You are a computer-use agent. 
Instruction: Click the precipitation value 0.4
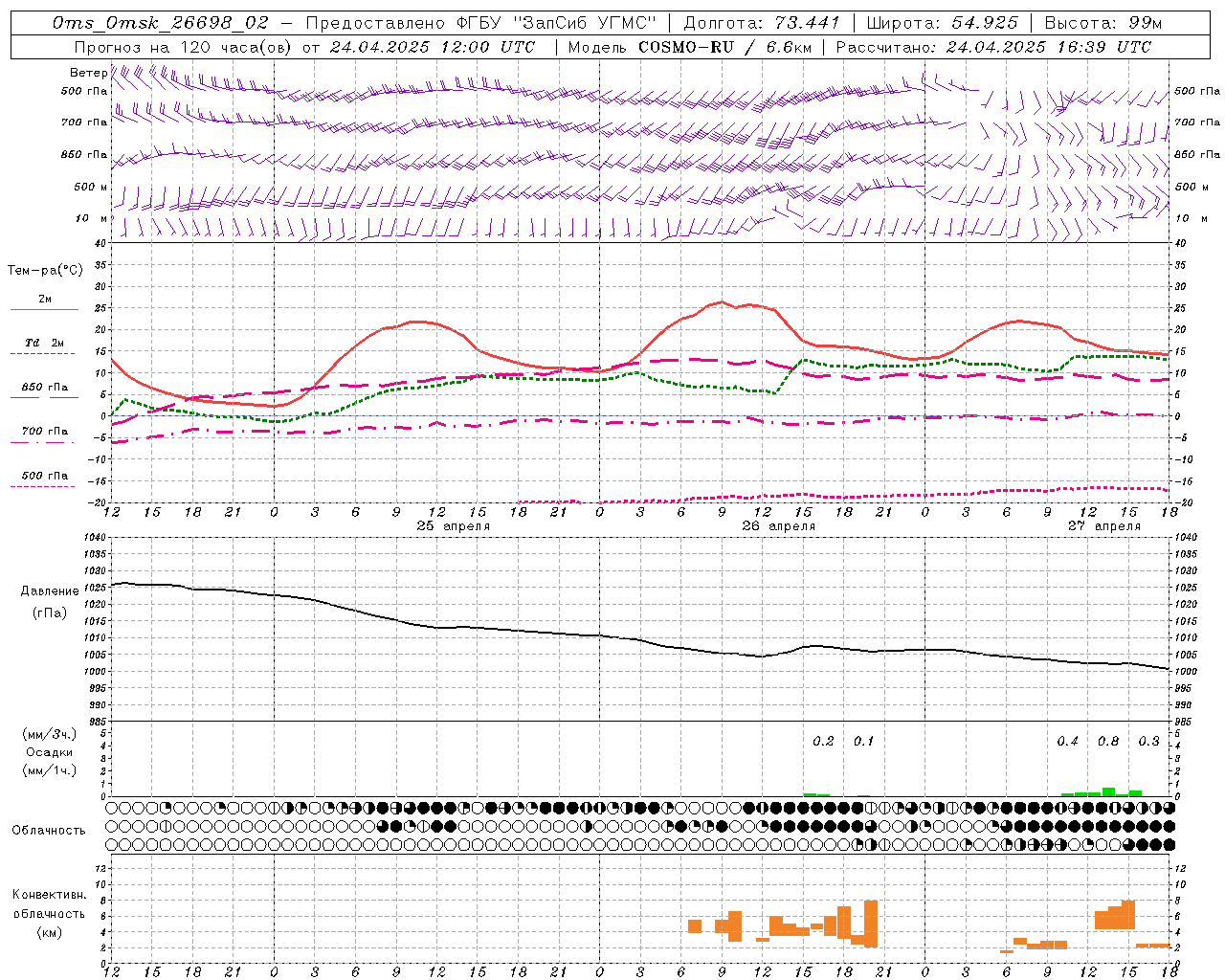click(x=1067, y=742)
